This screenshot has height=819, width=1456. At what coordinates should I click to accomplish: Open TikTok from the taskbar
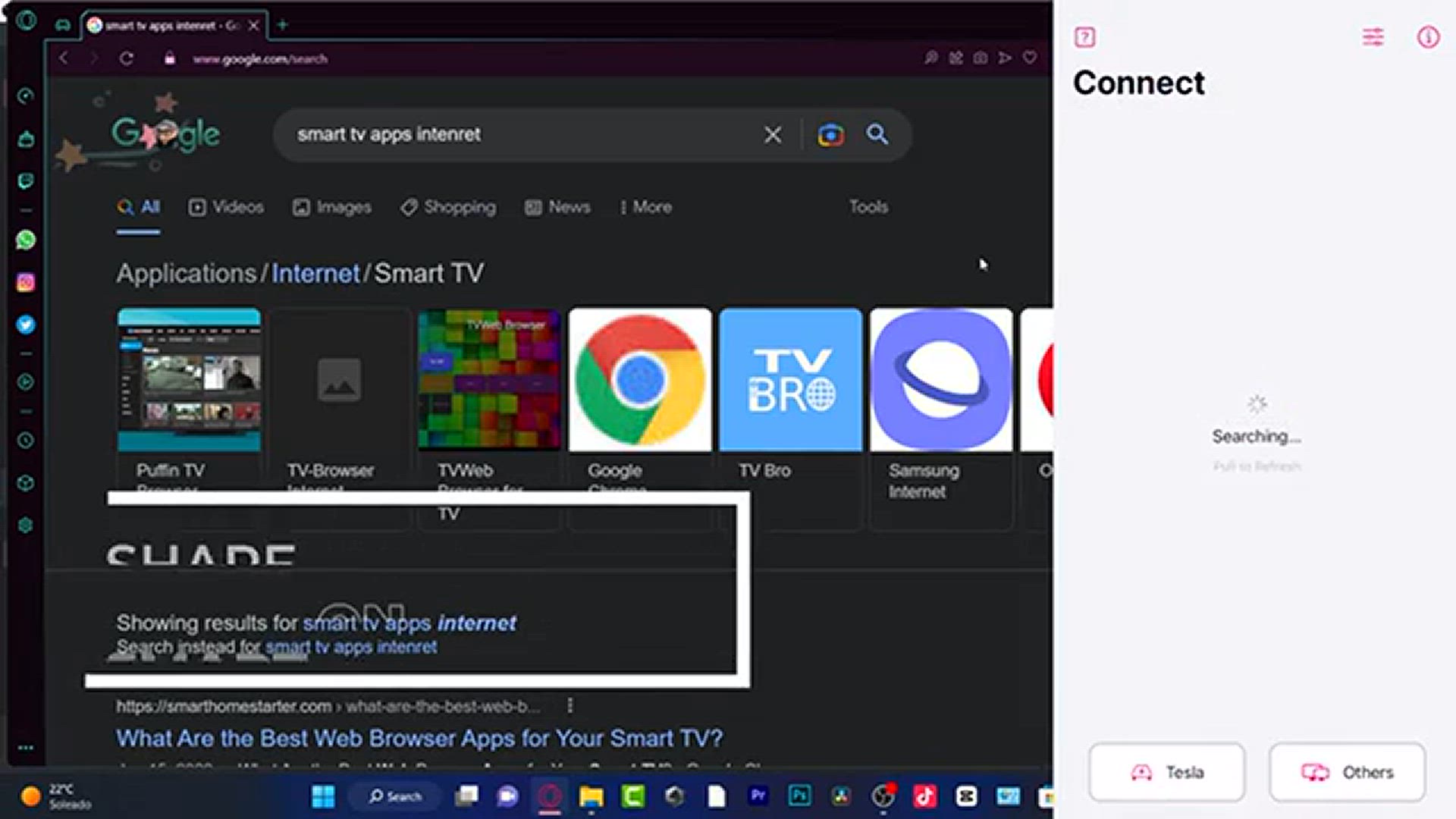tap(924, 796)
